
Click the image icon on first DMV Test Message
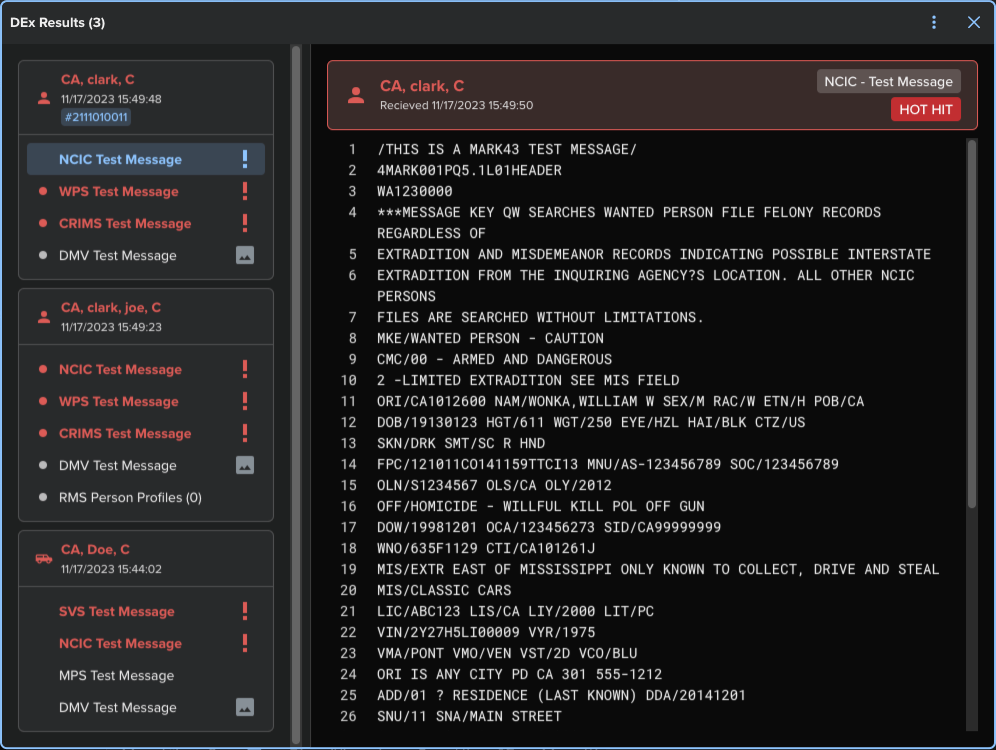245,255
